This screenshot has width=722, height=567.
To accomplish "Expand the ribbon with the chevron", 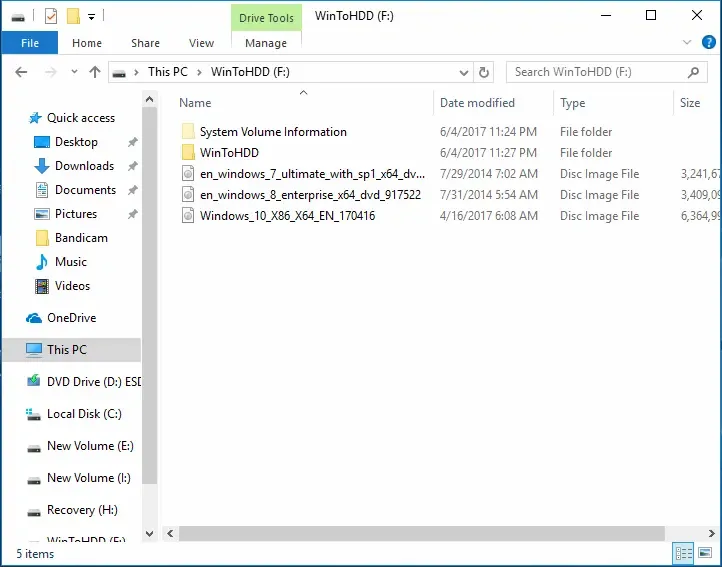I will point(687,42).
